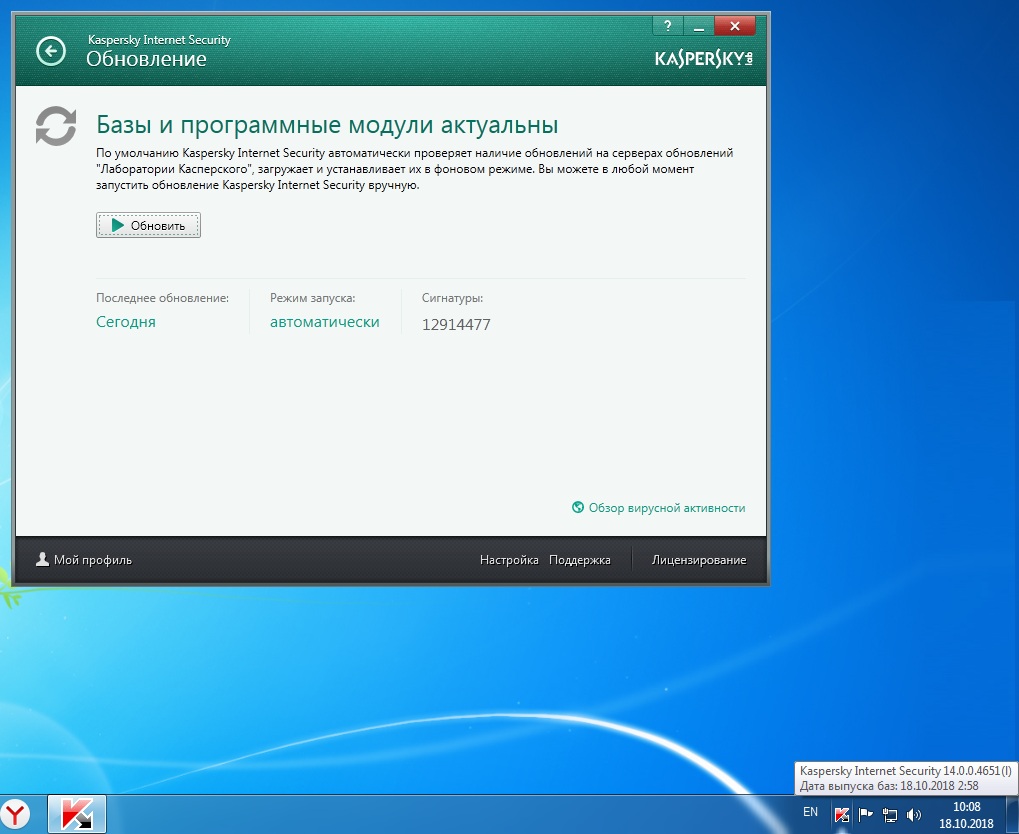The width and height of the screenshot is (1019, 834).
Task: Go back using the circled arrow icon
Action: tap(51, 51)
